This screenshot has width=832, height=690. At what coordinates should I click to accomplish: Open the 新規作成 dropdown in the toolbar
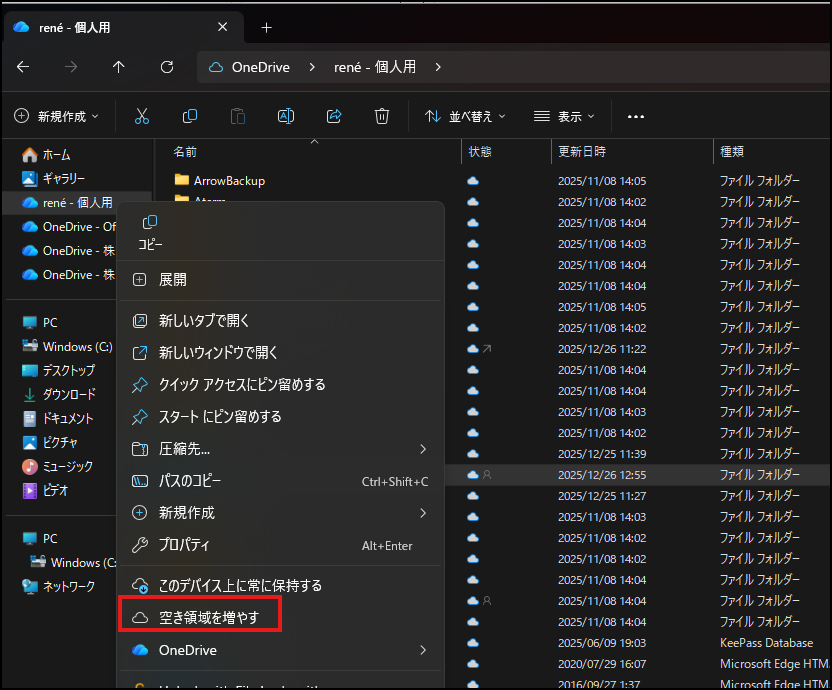click(x=56, y=116)
